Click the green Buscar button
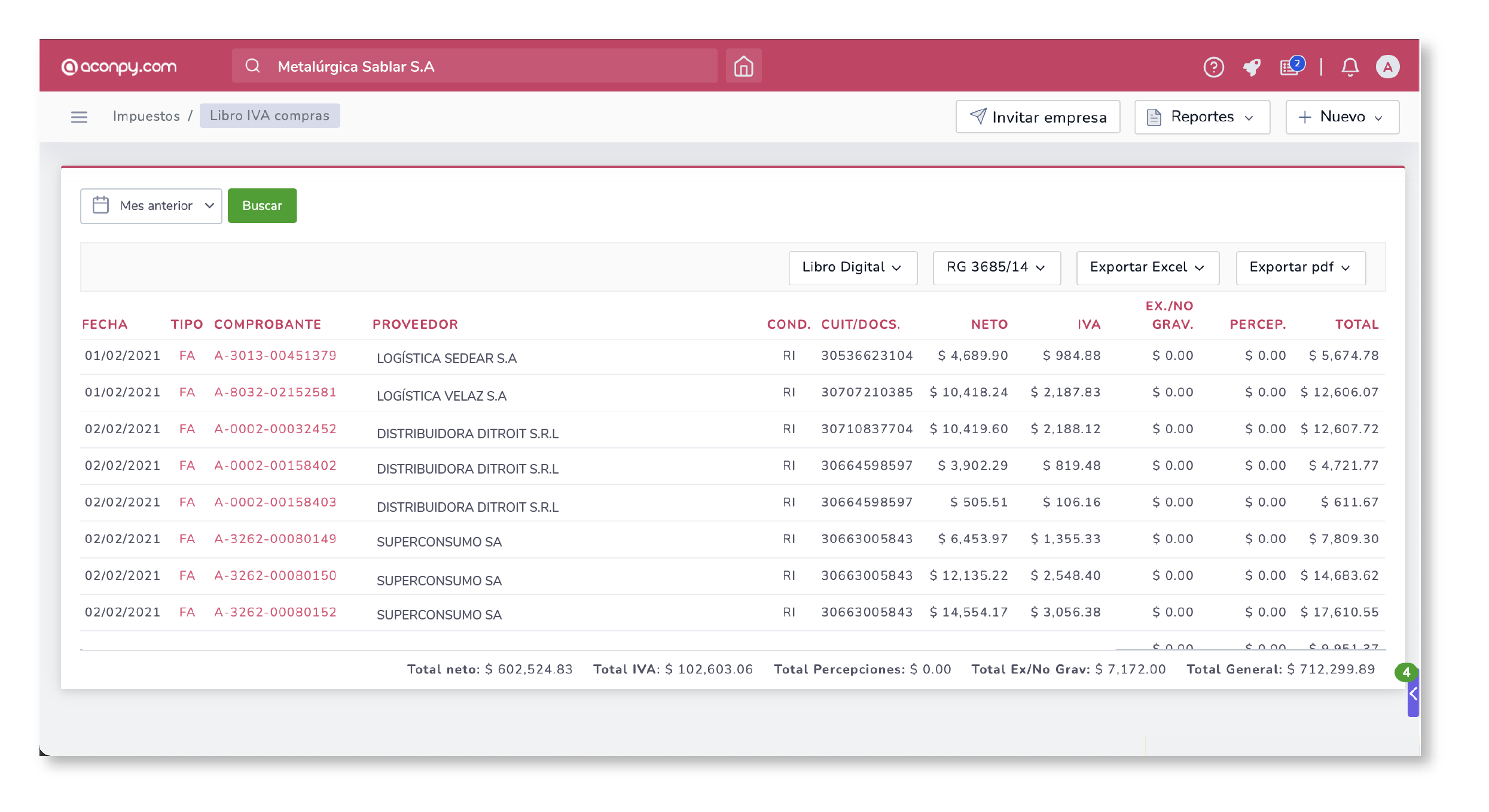The width and height of the screenshot is (1489, 812). click(262, 206)
